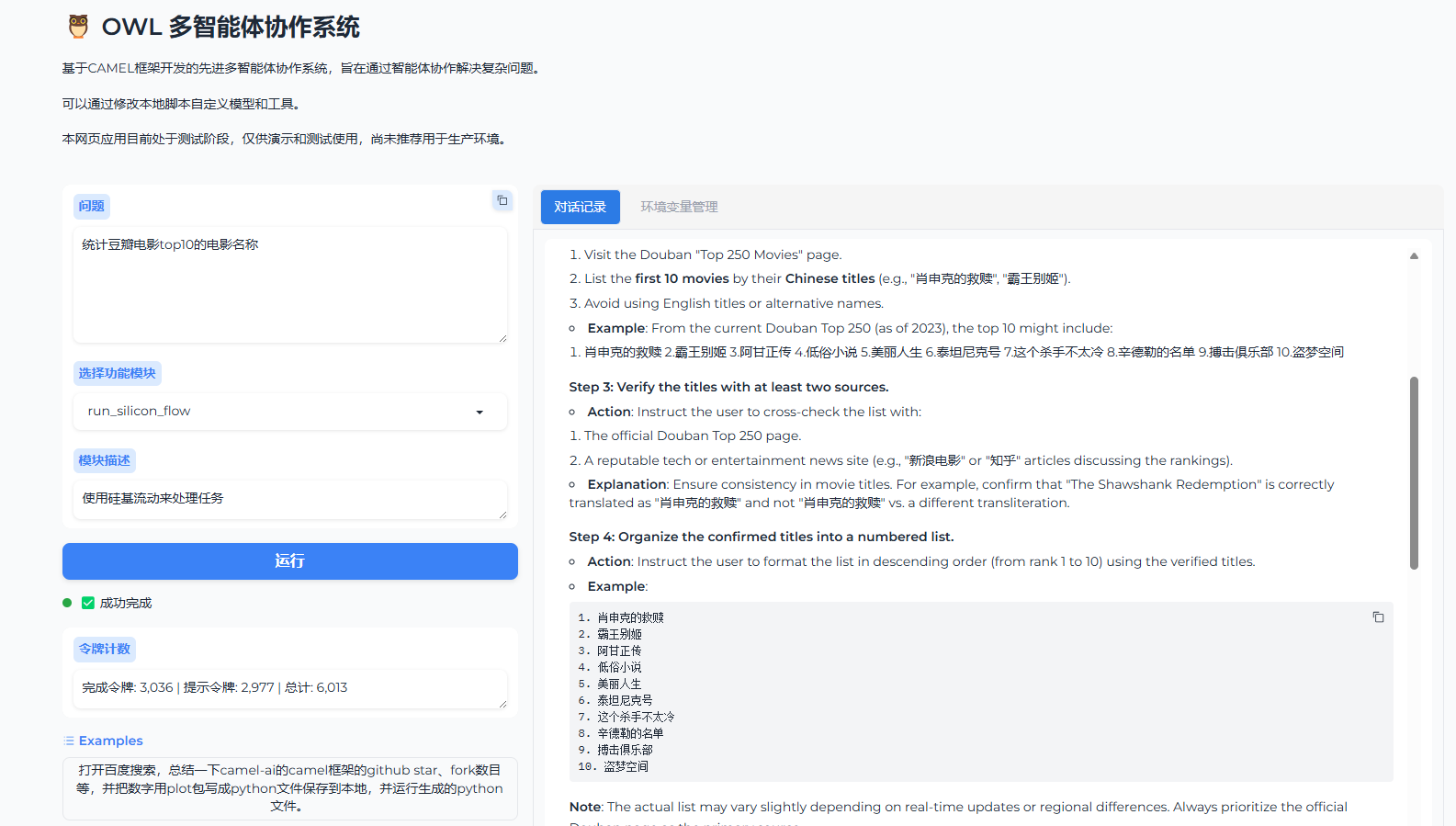
Task: Copy the movie list code block
Action: tap(1378, 617)
